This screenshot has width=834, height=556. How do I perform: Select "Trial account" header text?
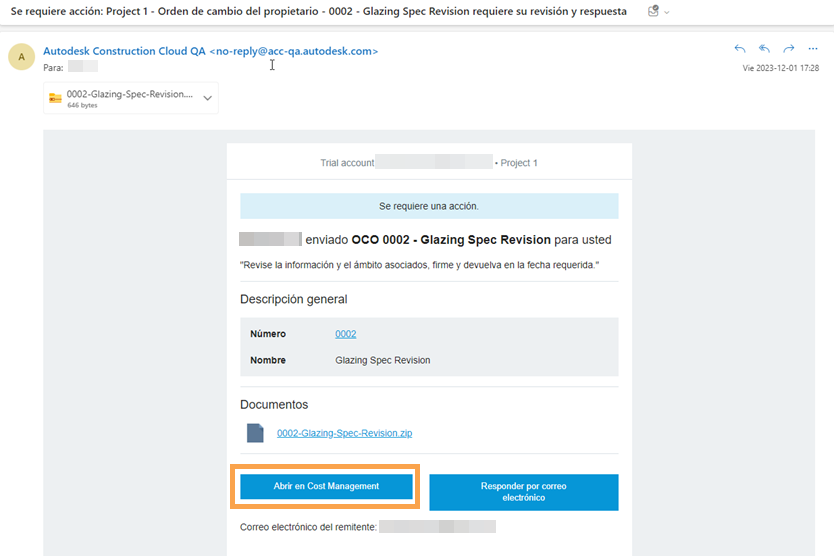(347, 163)
